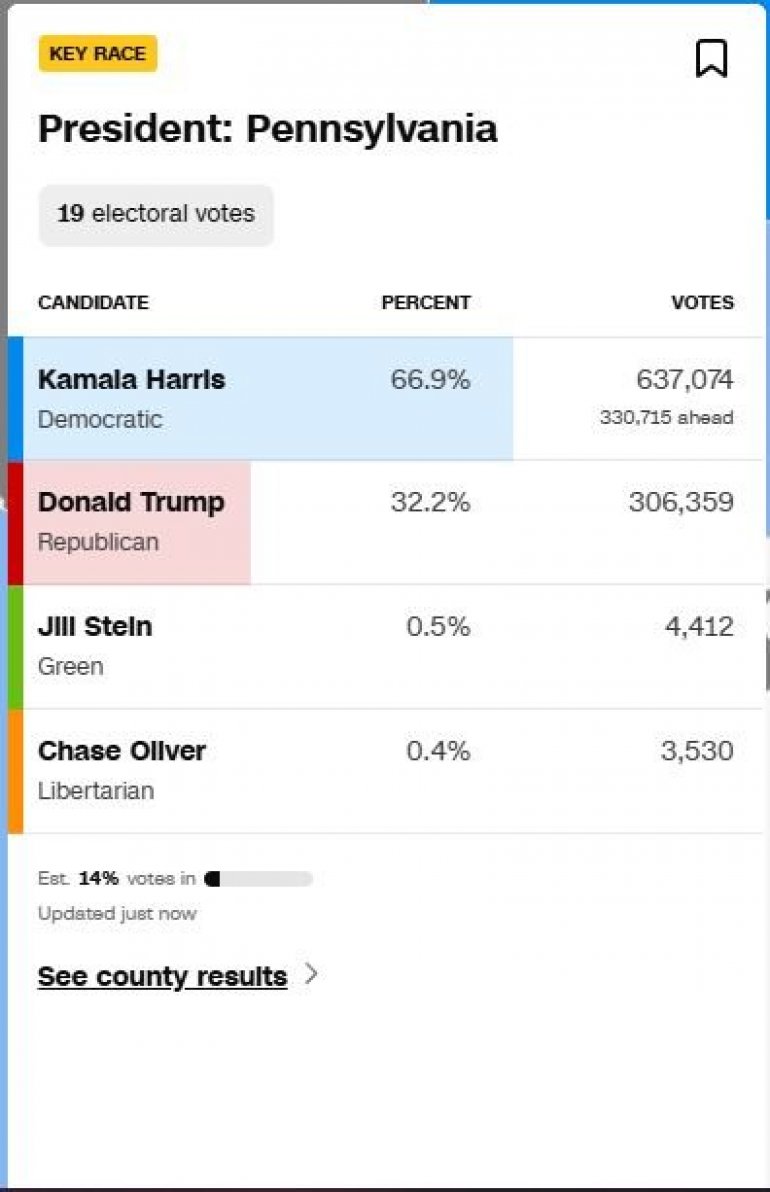Click the estimated votes in progress bar
The image size is (770, 1192).
point(258,879)
